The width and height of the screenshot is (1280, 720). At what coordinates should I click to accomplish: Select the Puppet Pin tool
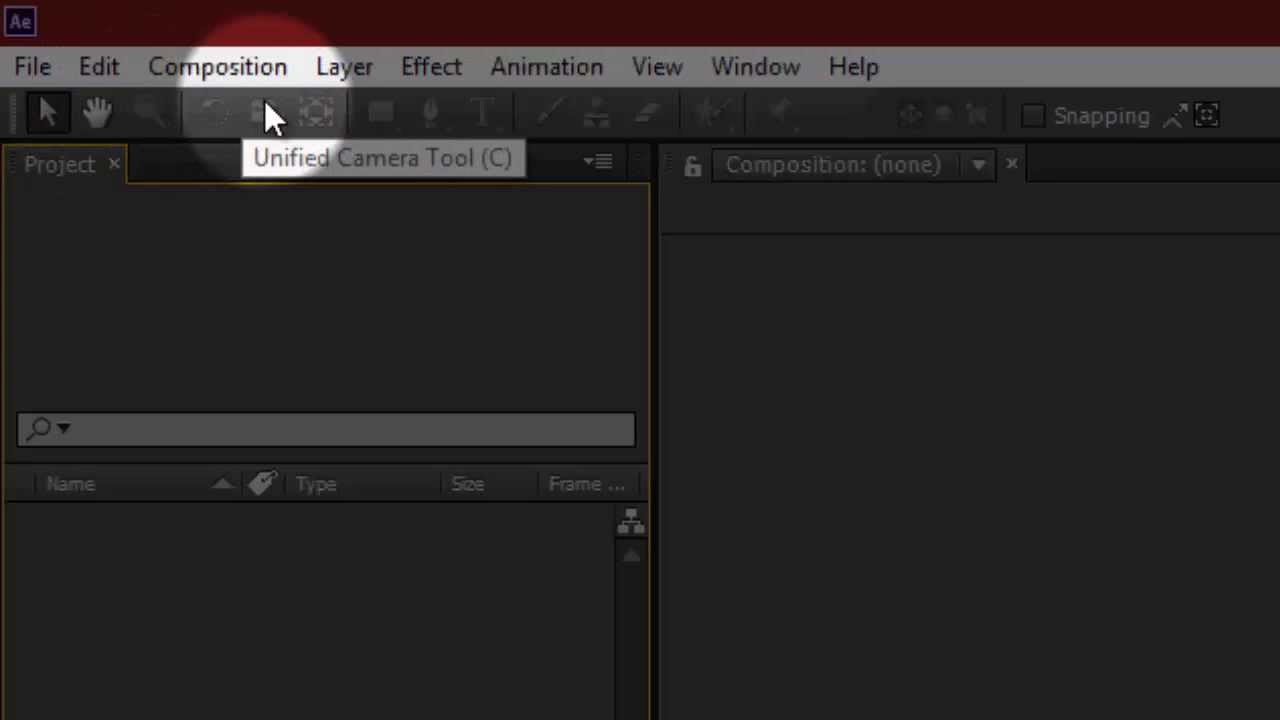click(x=781, y=114)
